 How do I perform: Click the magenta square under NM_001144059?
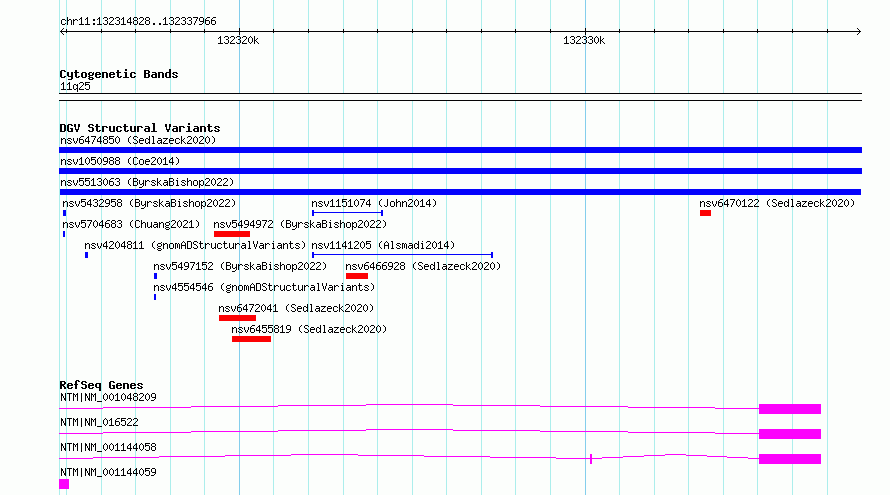[x=64, y=484]
